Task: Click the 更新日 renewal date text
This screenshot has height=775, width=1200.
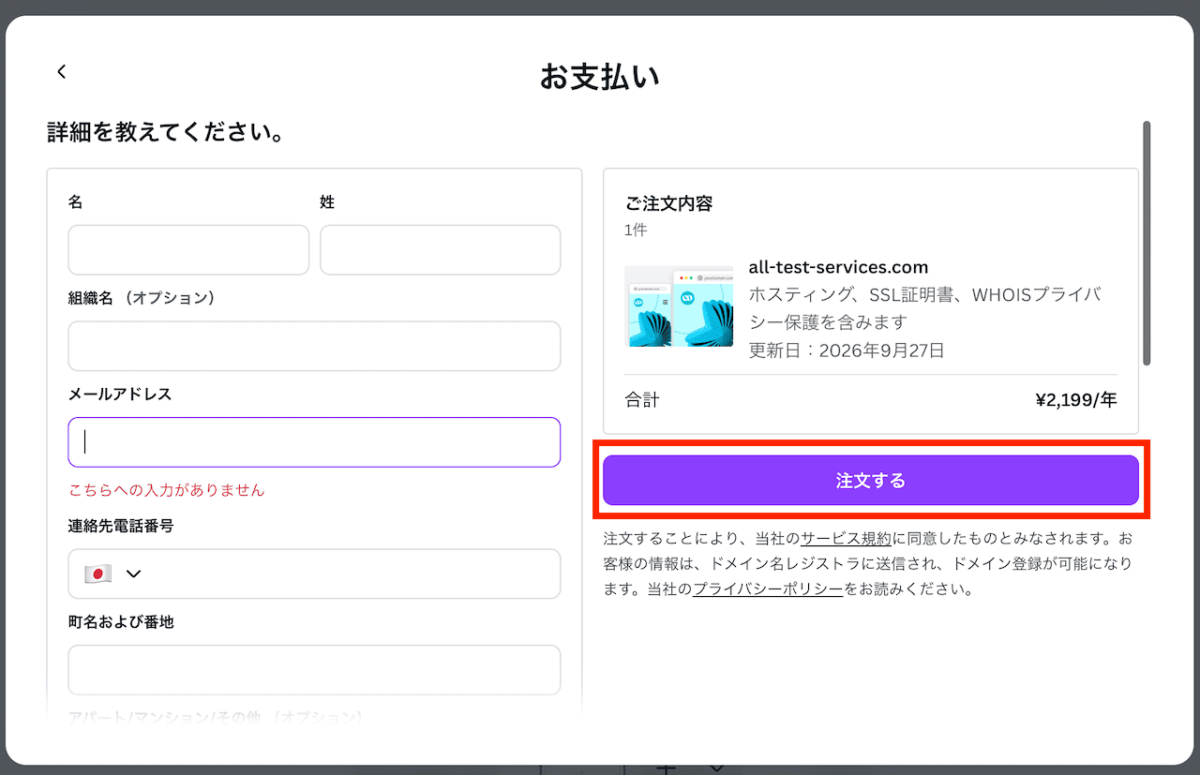Action: click(x=846, y=350)
